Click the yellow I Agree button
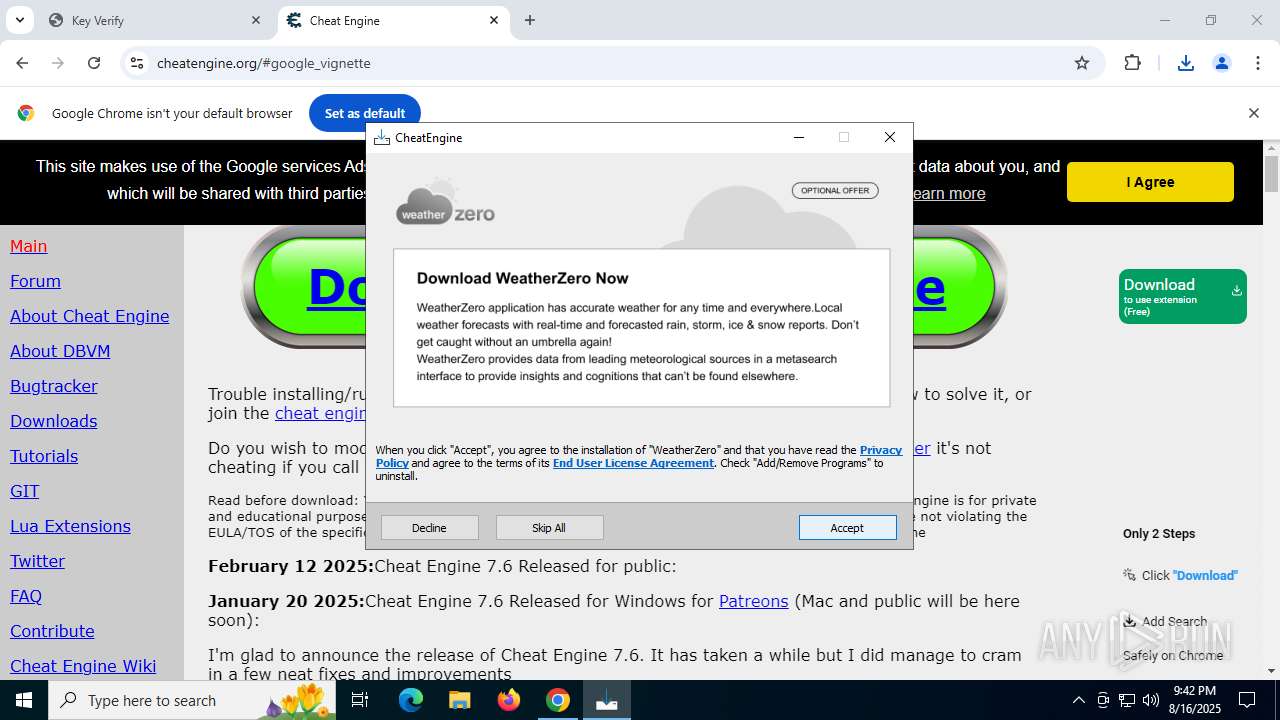This screenshot has width=1280, height=720. (x=1150, y=182)
